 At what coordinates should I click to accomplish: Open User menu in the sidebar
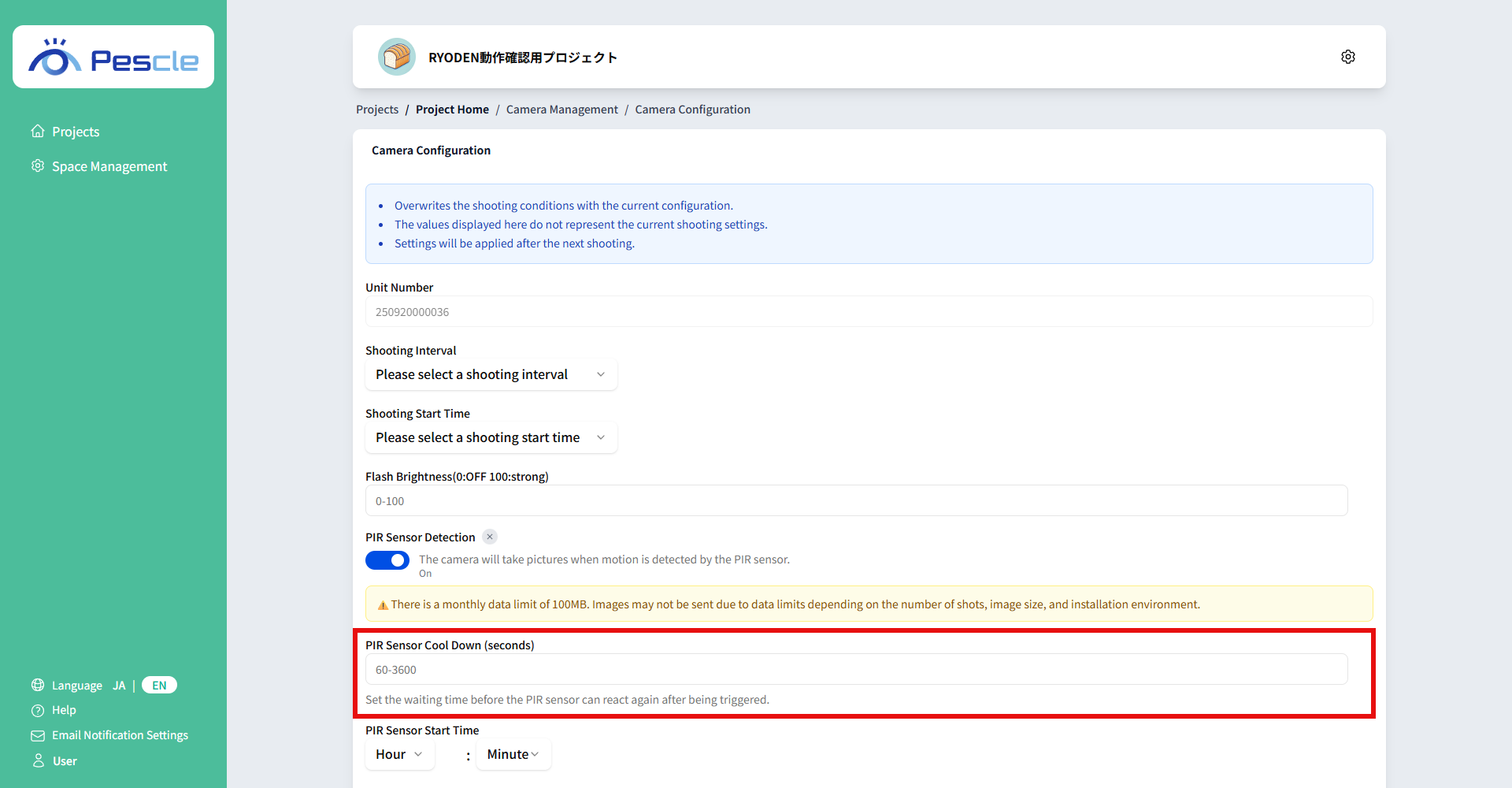(x=65, y=761)
